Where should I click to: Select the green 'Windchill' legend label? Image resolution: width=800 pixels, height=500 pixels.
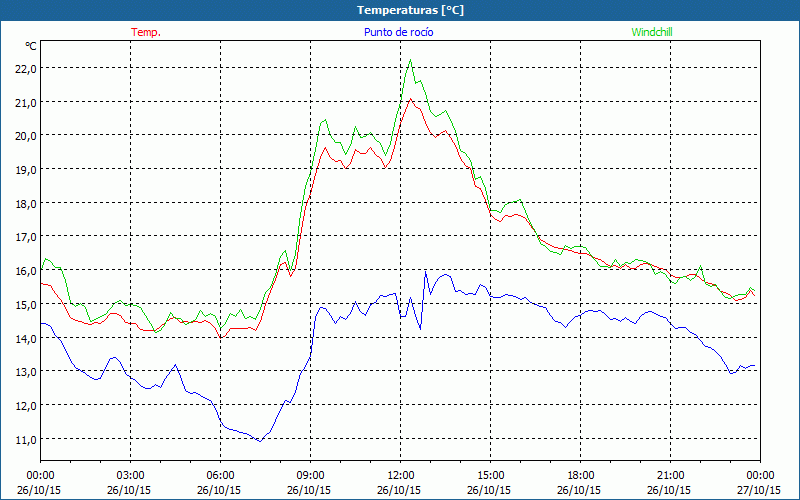click(x=652, y=32)
